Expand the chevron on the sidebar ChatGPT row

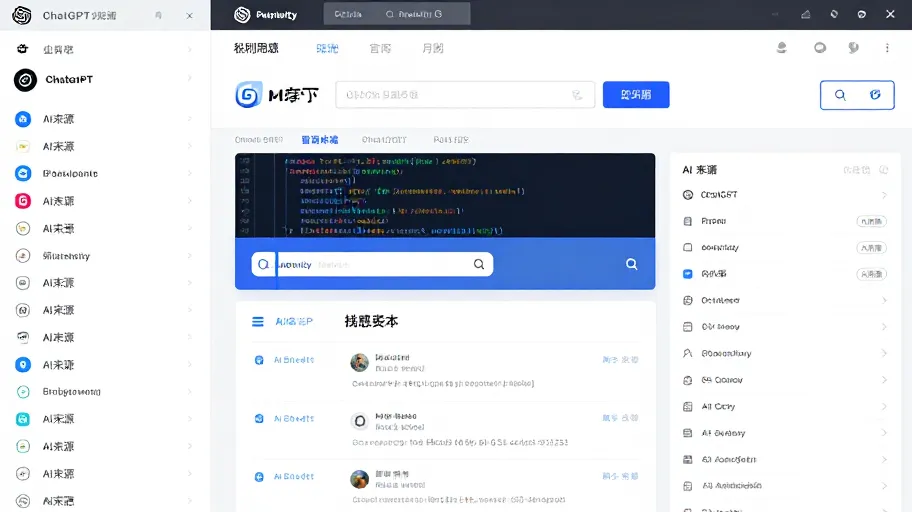(190, 77)
